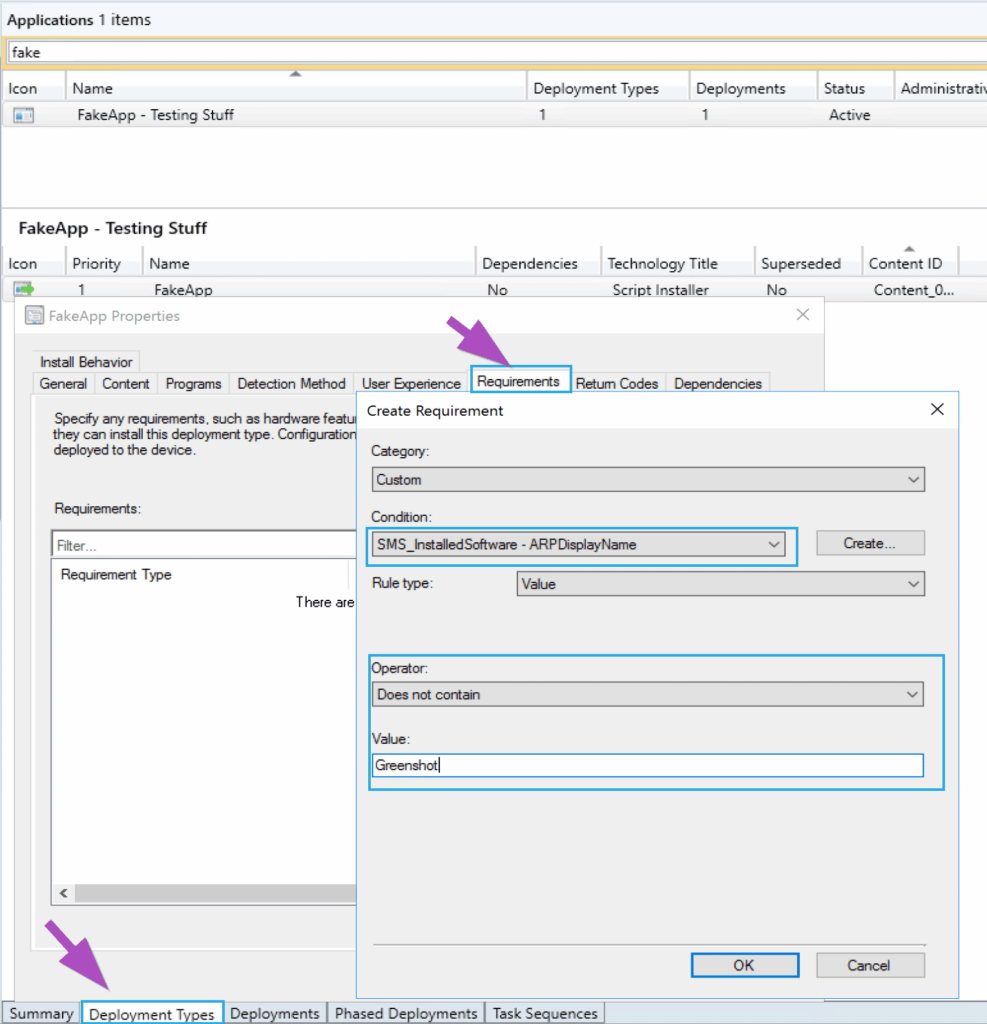This screenshot has height=1024, width=987.
Task: Open the Return Codes tab
Action: (x=617, y=383)
